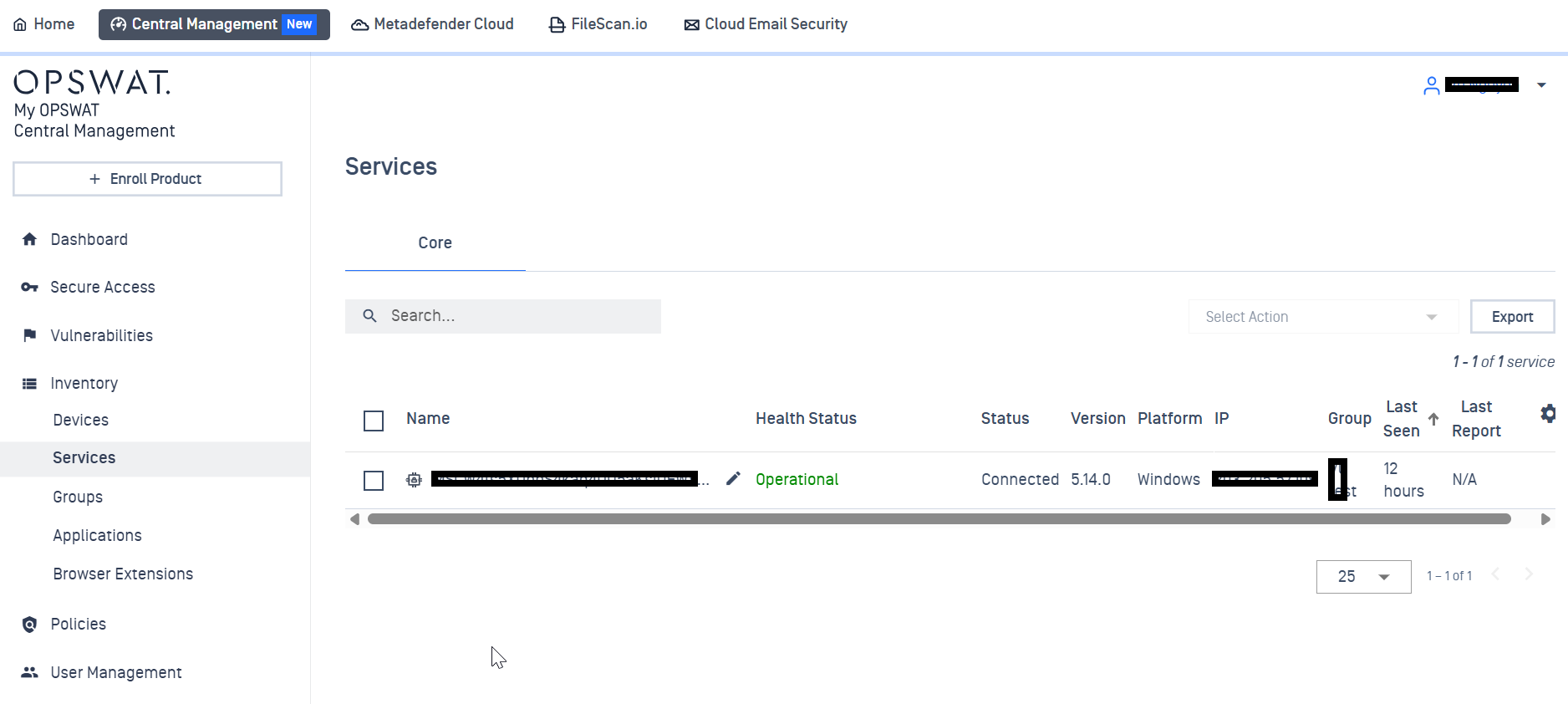Click the Enroll Product button

[x=147, y=179]
